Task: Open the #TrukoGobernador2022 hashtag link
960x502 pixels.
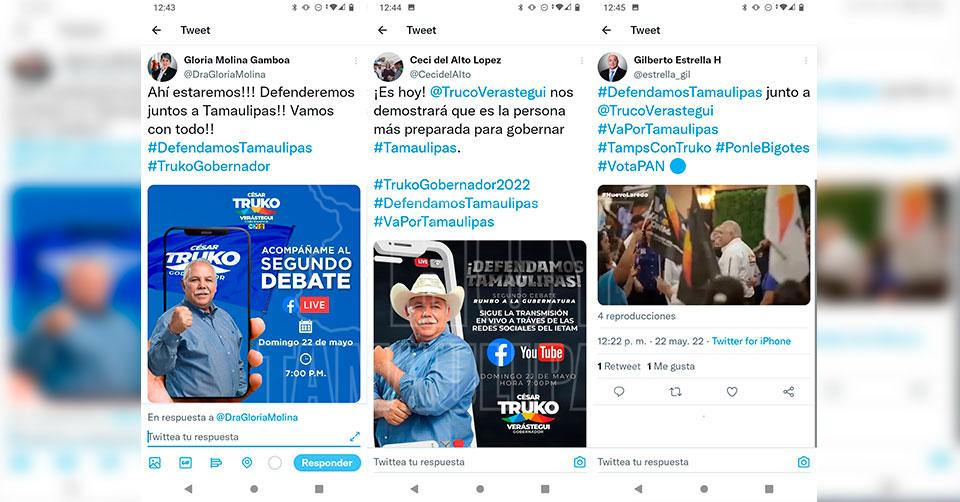Action: point(452,184)
